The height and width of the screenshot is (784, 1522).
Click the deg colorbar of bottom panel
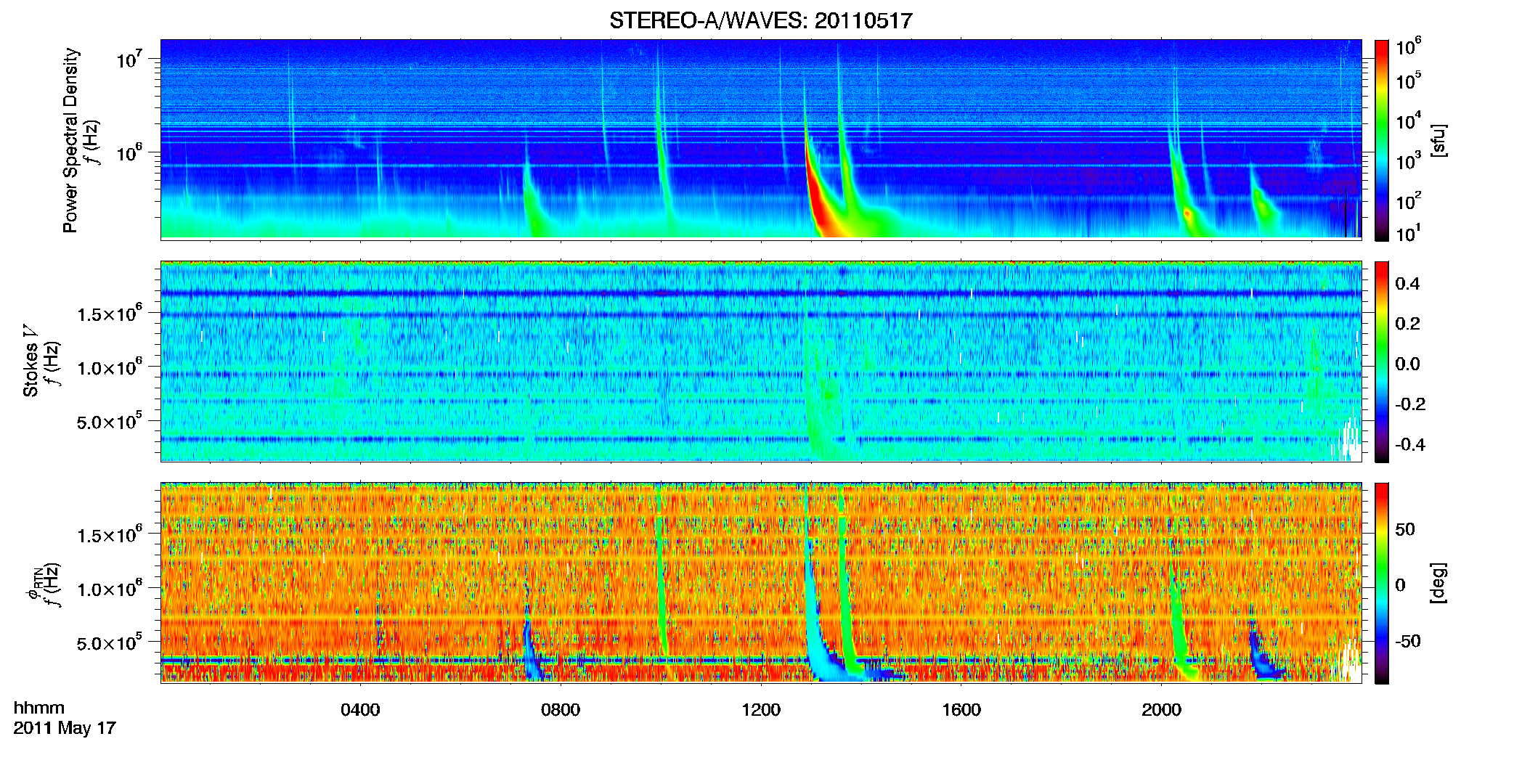pos(1382,583)
